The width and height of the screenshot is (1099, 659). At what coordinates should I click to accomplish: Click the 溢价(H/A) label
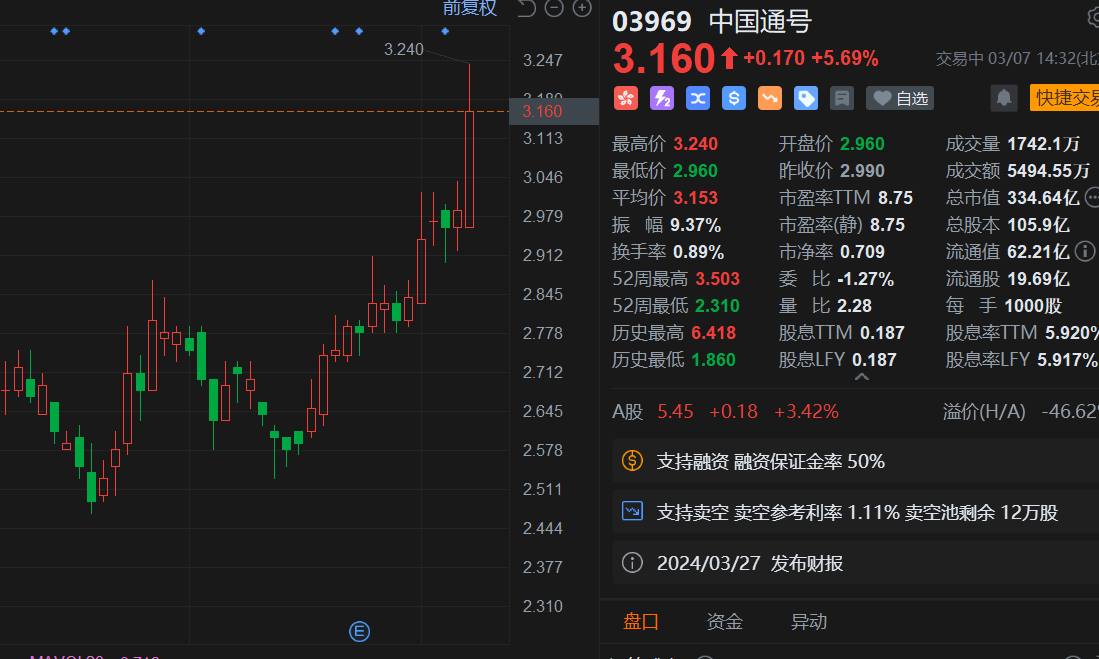(x=984, y=412)
